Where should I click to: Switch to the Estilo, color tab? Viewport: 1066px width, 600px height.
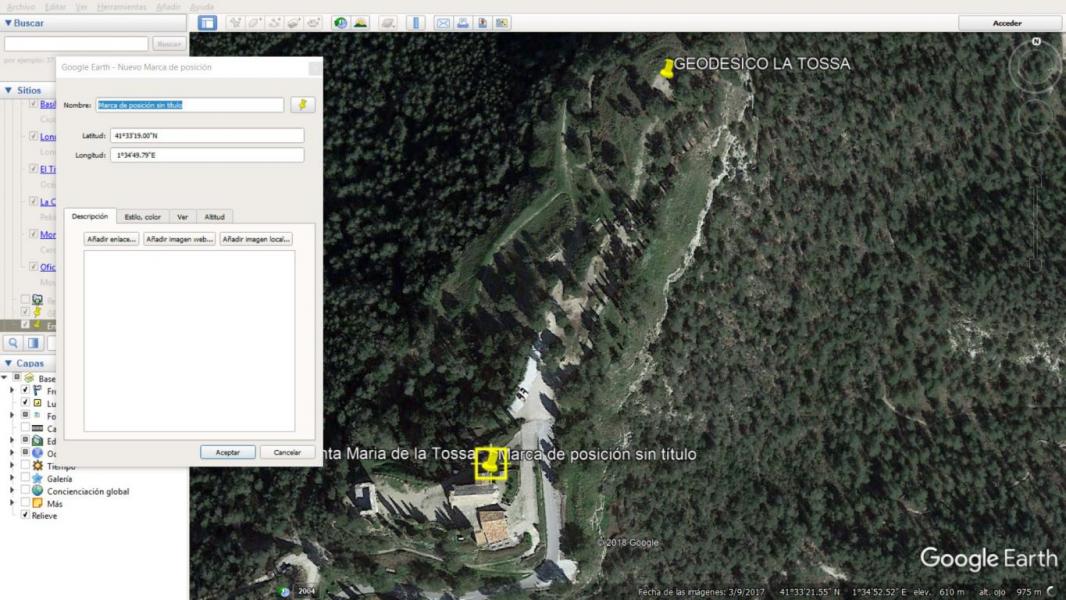point(142,216)
